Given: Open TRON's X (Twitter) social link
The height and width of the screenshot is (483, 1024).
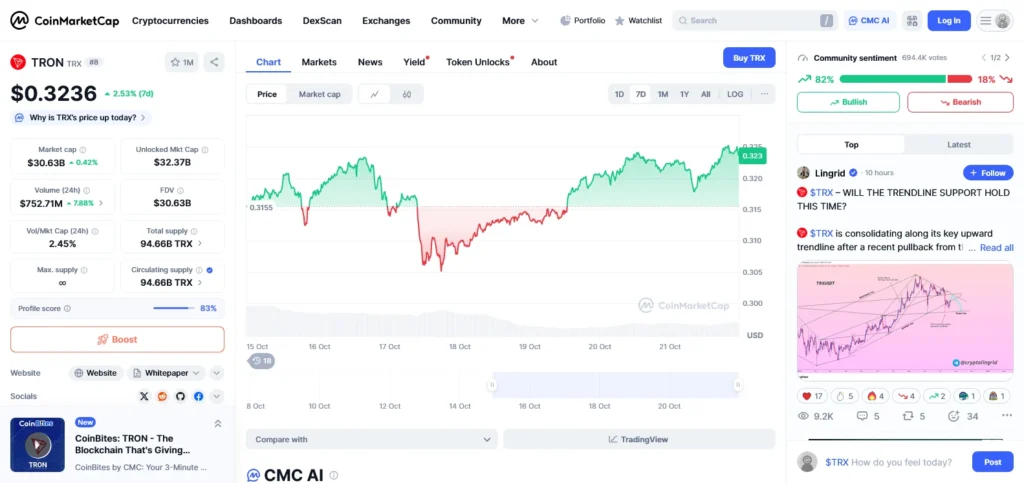Looking at the screenshot, I should pos(145,396).
